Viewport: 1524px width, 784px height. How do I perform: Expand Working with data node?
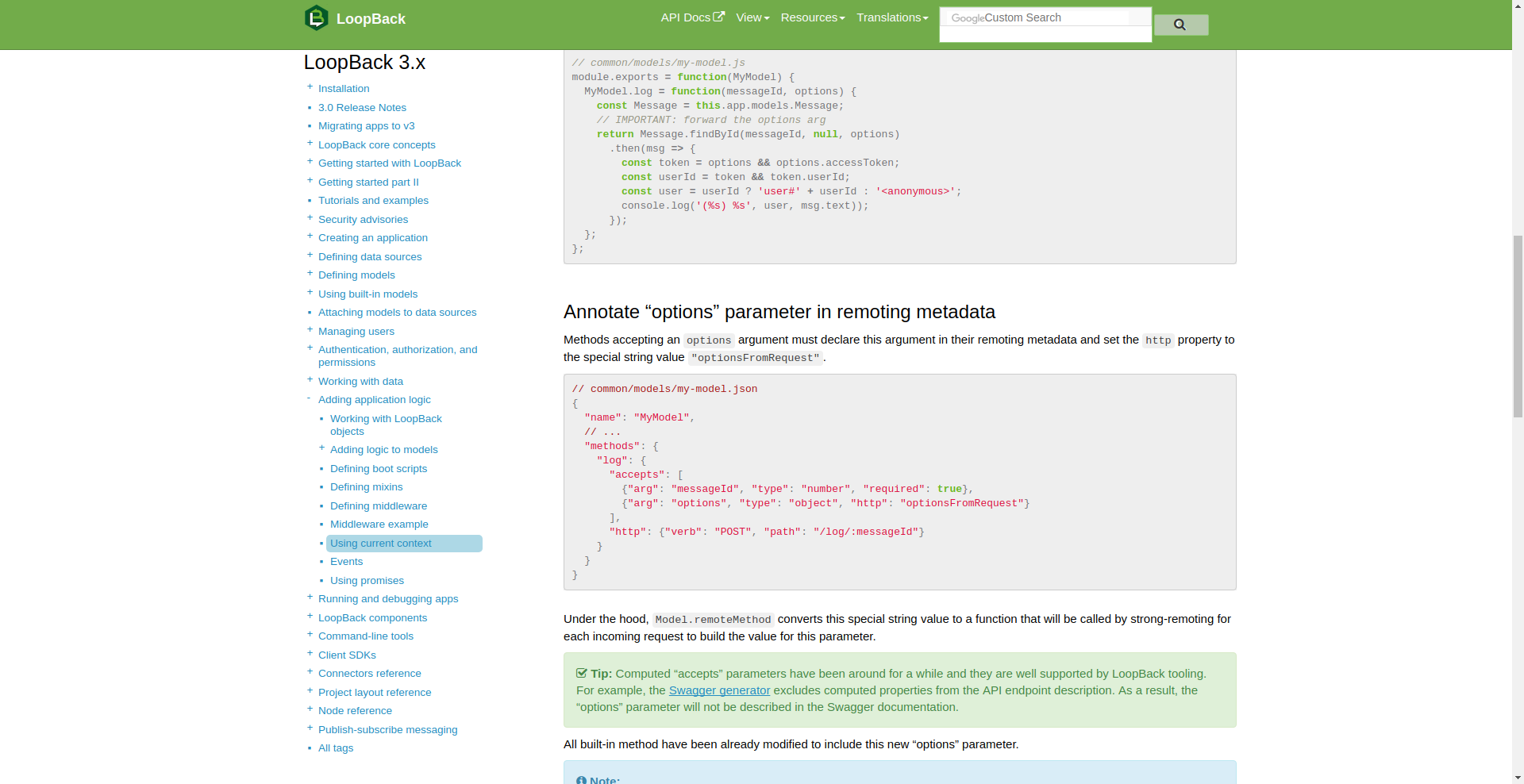(x=310, y=380)
